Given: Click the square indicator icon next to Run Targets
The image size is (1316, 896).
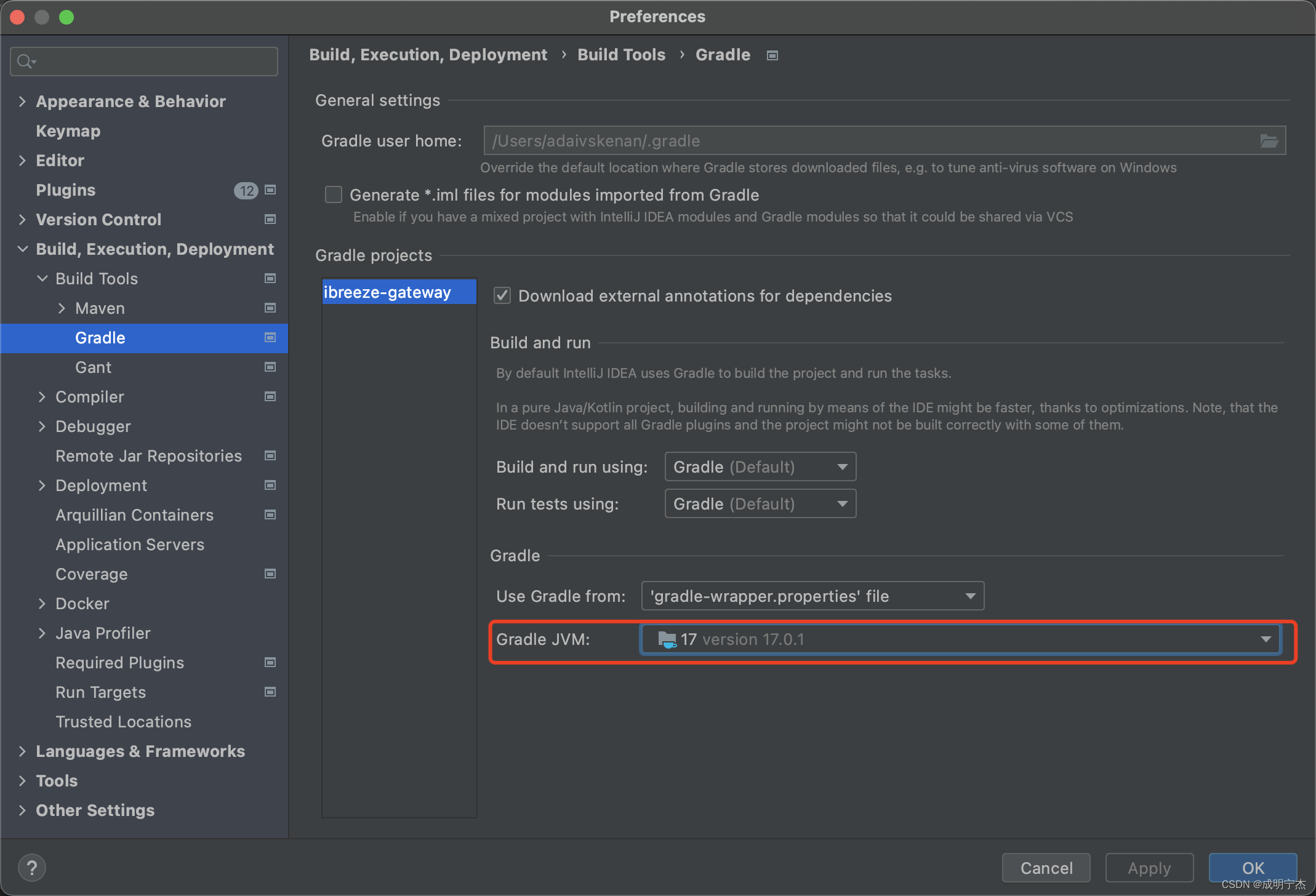Looking at the screenshot, I should [270, 692].
